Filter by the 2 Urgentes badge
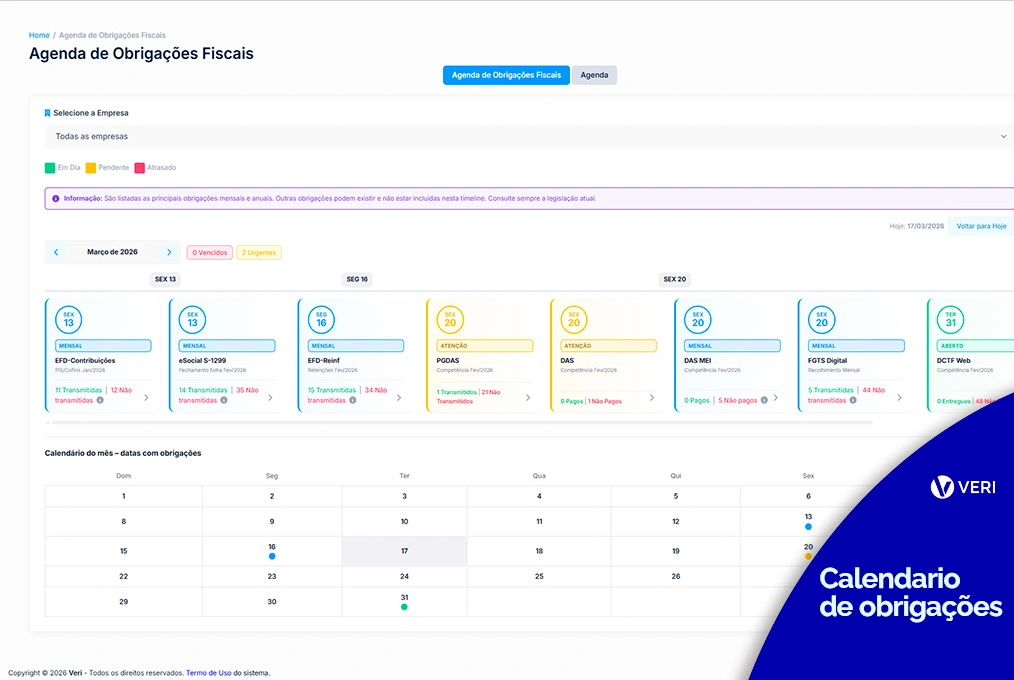1014x680 pixels. pos(261,253)
